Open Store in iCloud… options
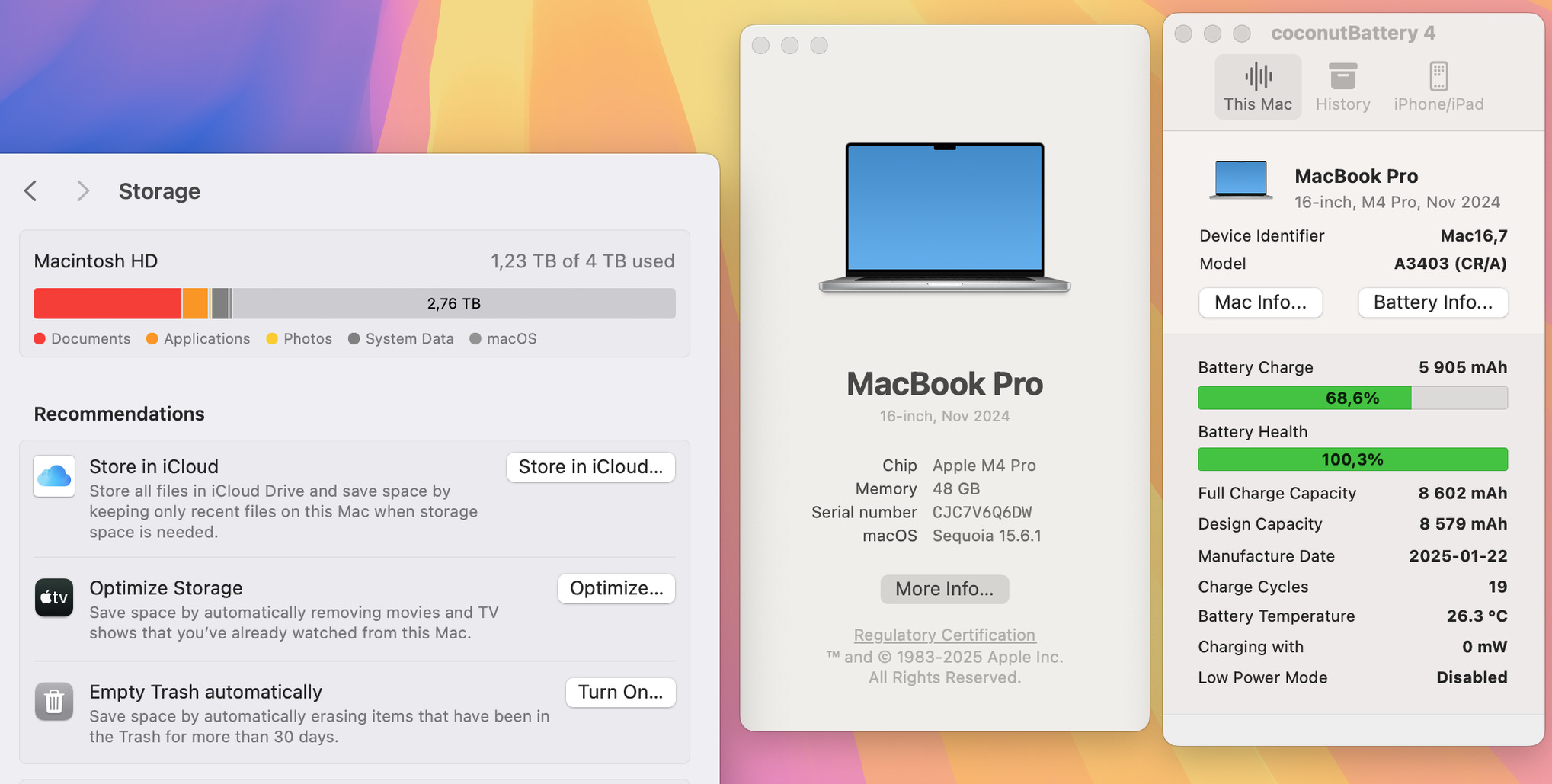 coord(590,467)
